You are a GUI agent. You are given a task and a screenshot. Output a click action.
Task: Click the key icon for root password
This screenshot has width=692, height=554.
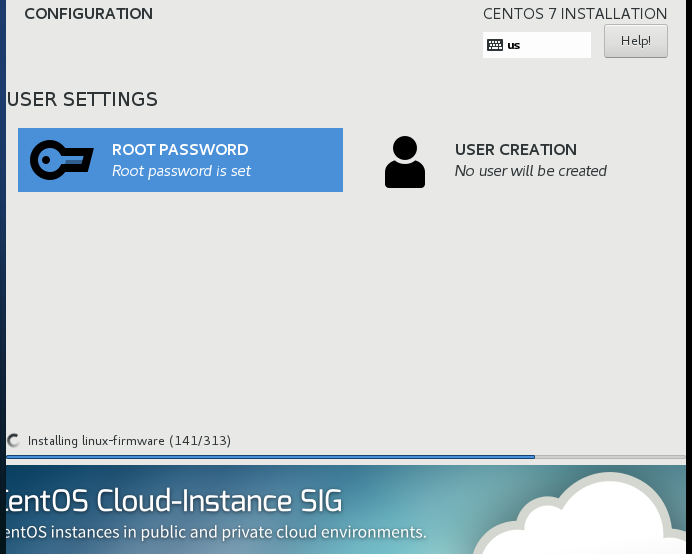pyautogui.click(x=61, y=160)
